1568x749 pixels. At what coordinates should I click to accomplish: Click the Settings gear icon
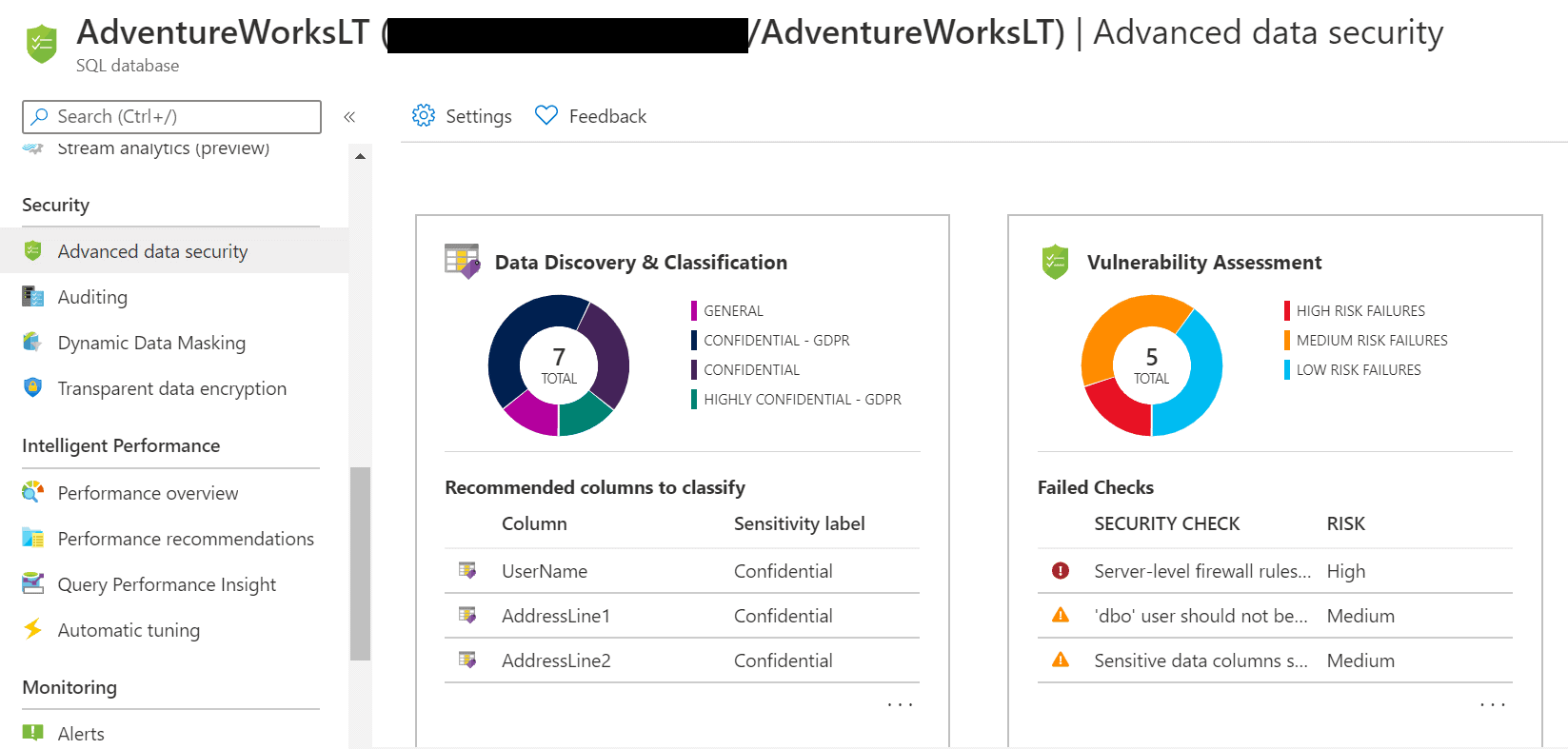tap(423, 115)
